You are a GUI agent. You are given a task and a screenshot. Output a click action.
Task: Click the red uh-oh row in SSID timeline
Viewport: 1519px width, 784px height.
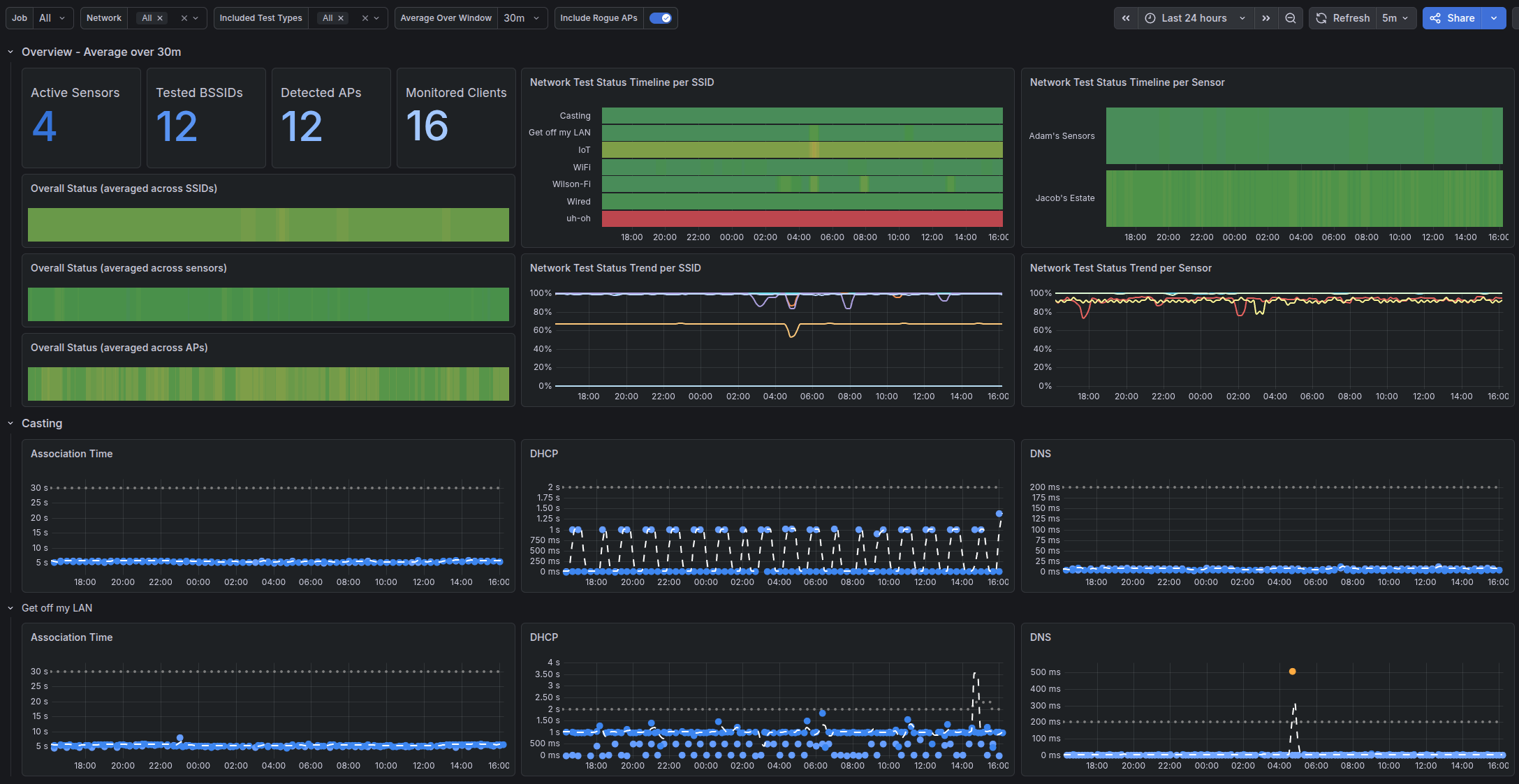pos(802,219)
